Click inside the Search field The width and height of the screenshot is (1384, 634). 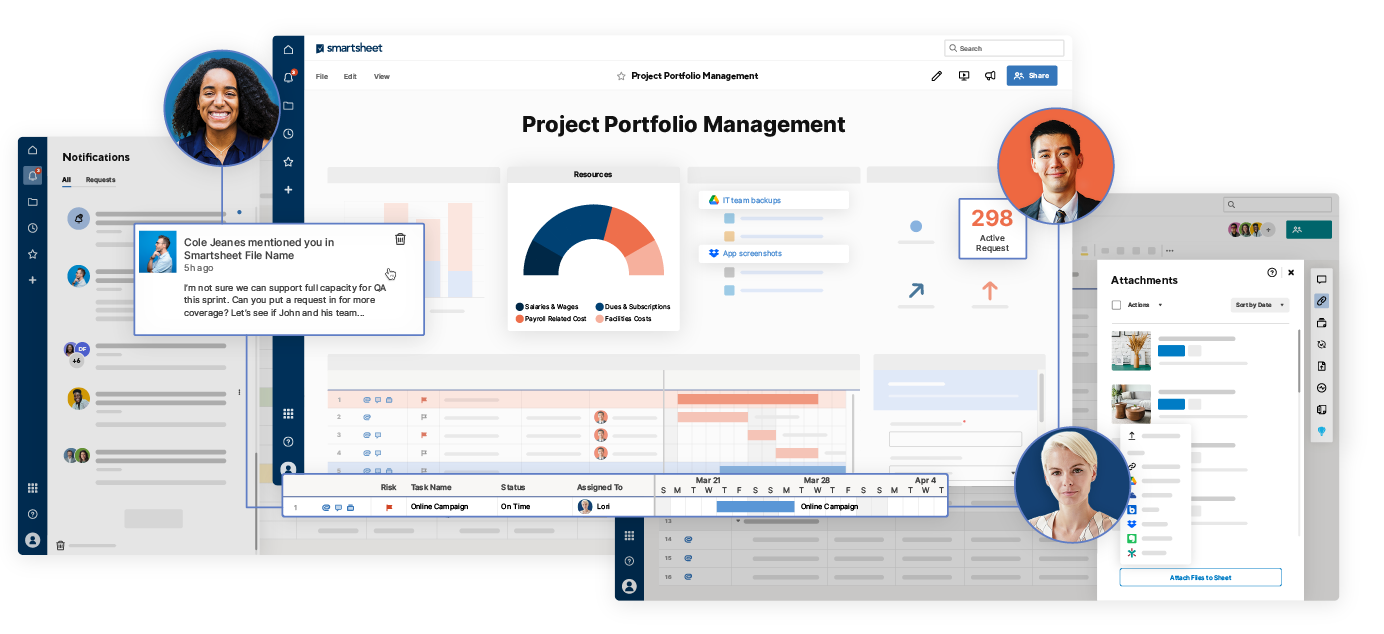(x=1005, y=47)
